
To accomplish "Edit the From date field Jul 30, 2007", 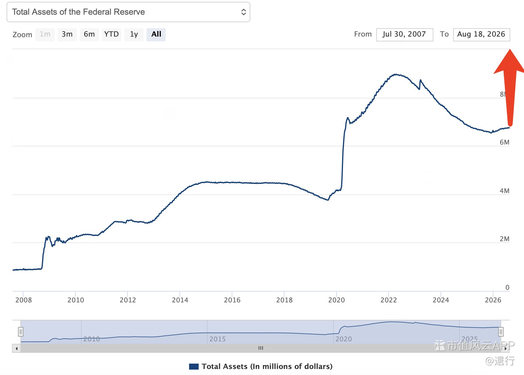I will coord(404,34).
